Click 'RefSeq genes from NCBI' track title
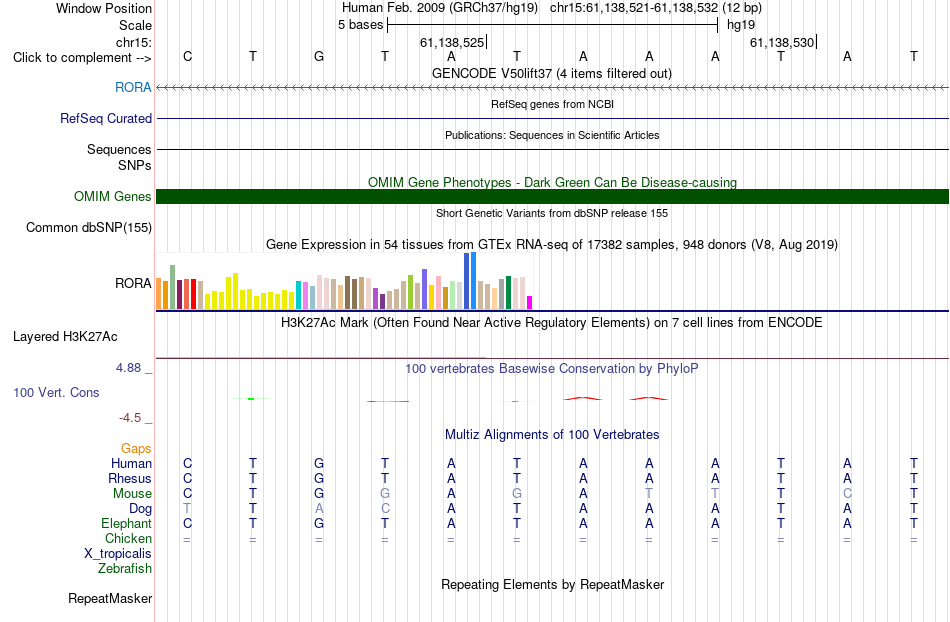Image resolution: width=950 pixels, height=622 pixels. (553, 104)
